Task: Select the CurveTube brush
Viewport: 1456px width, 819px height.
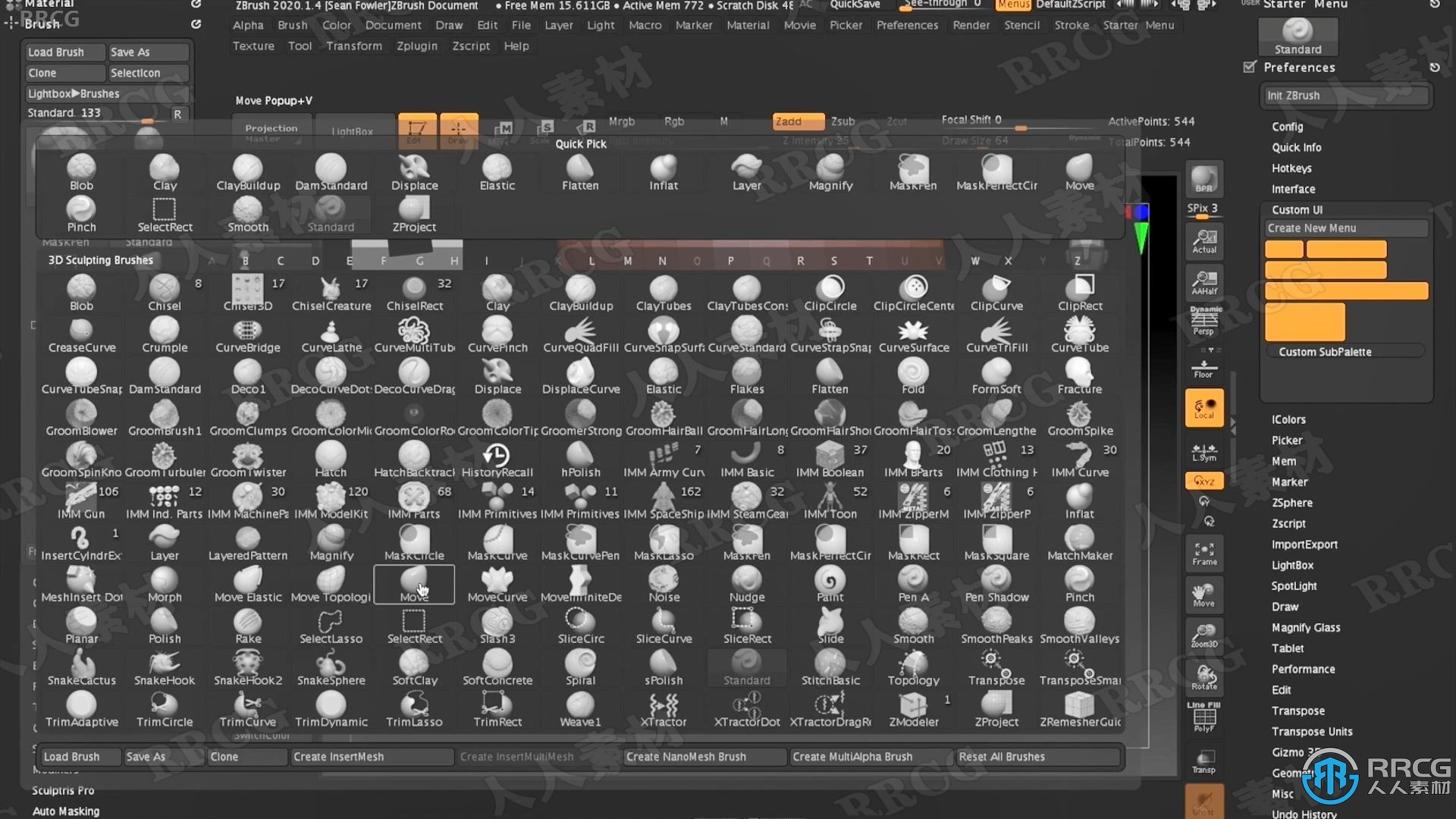Action: pyautogui.click(x=1080, y=335)
